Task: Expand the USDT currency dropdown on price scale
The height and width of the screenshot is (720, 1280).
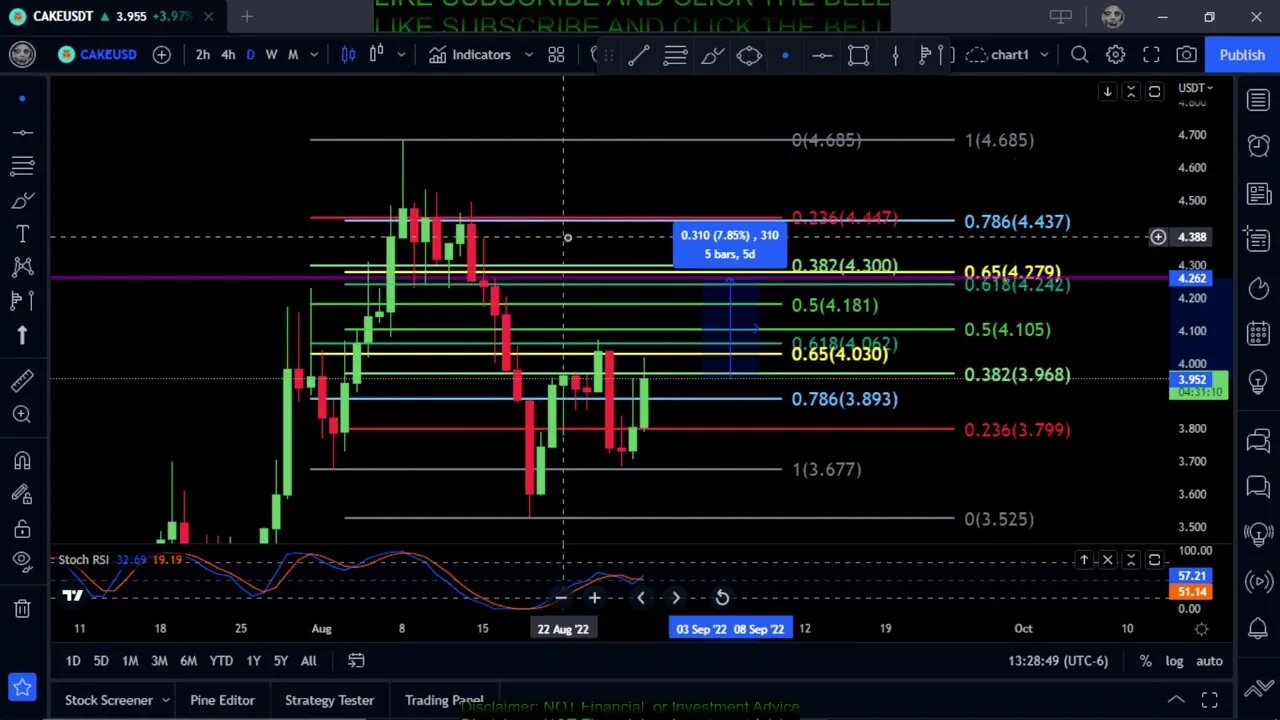Action: (x=1195, y=88)
